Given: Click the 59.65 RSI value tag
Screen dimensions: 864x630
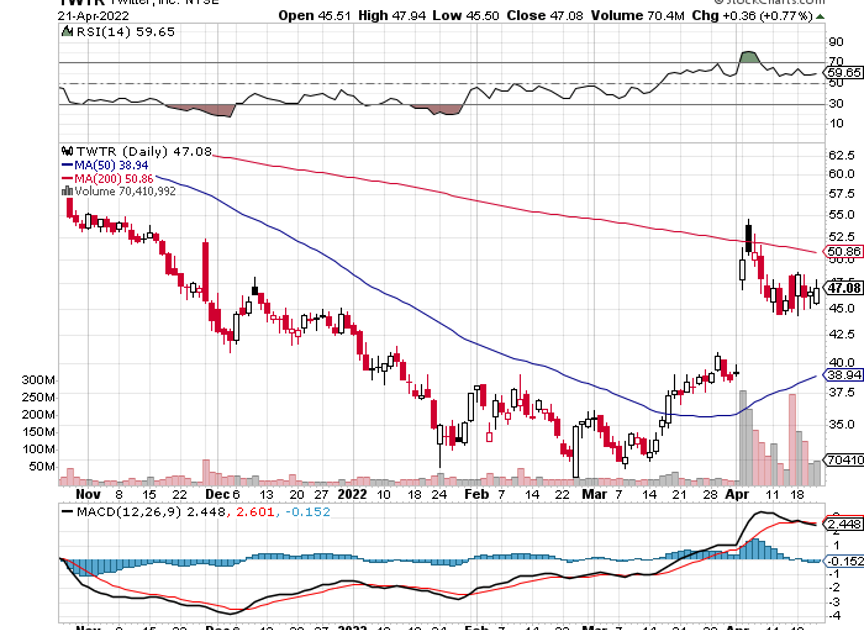Looking at the screenshot, I should click(841, 73).
